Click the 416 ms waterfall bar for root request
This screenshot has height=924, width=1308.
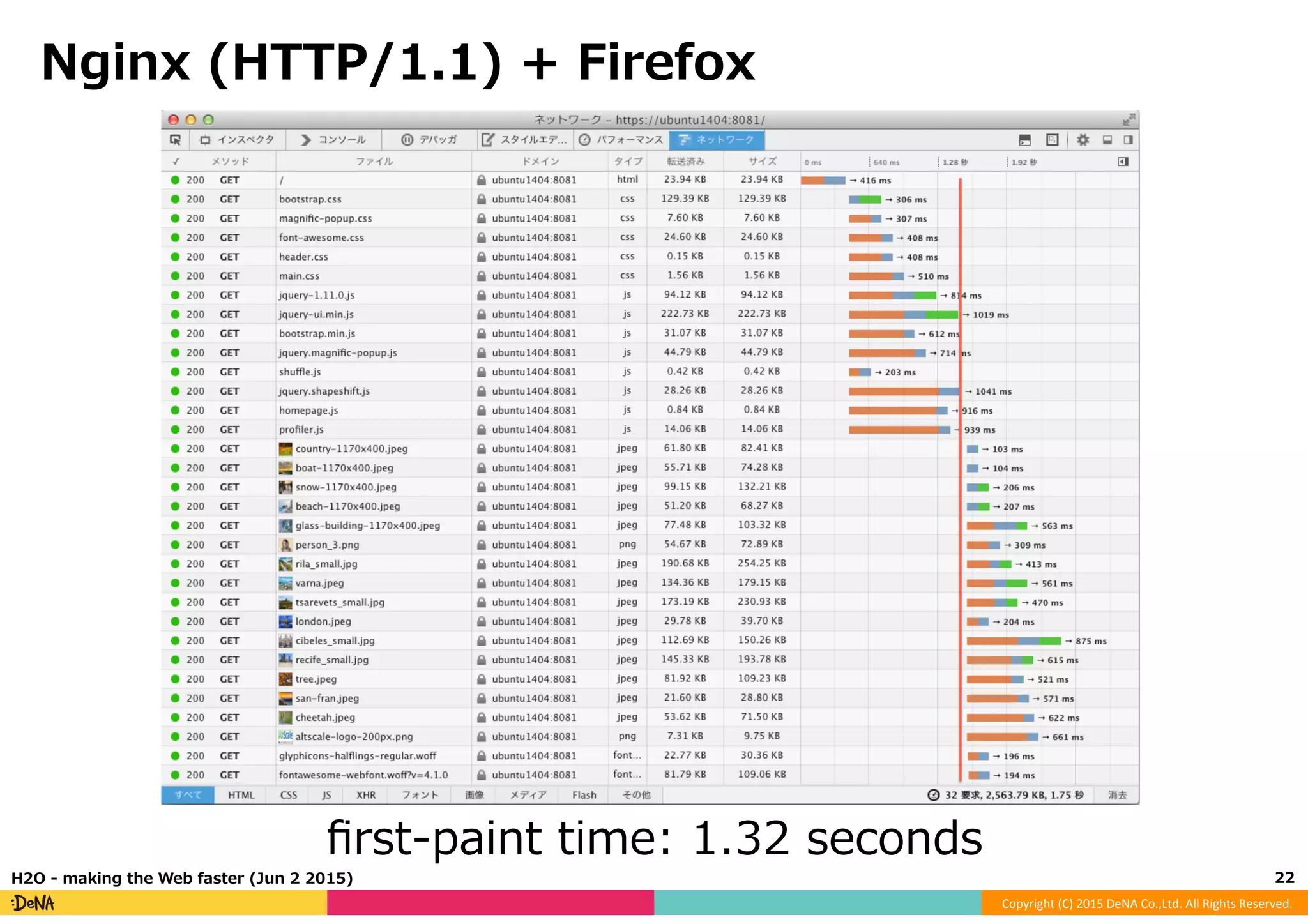(x=823, y=180)
